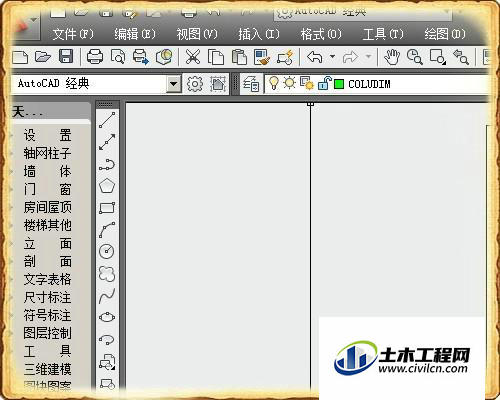Screen dimensions: 500x400
Task: Click the Block Editor lightning icon
Action: point(285,57)
